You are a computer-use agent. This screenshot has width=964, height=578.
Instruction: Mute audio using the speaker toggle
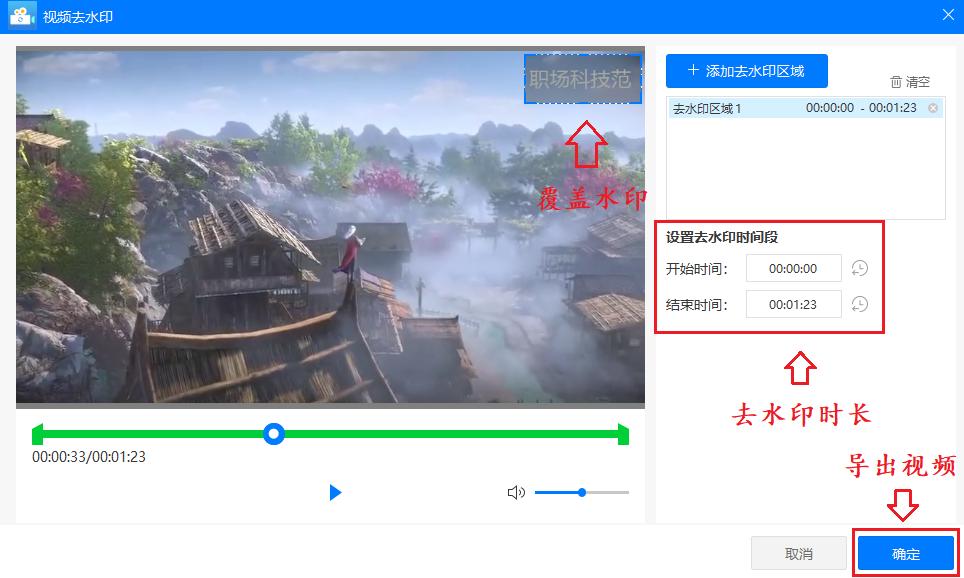(516, 492)
